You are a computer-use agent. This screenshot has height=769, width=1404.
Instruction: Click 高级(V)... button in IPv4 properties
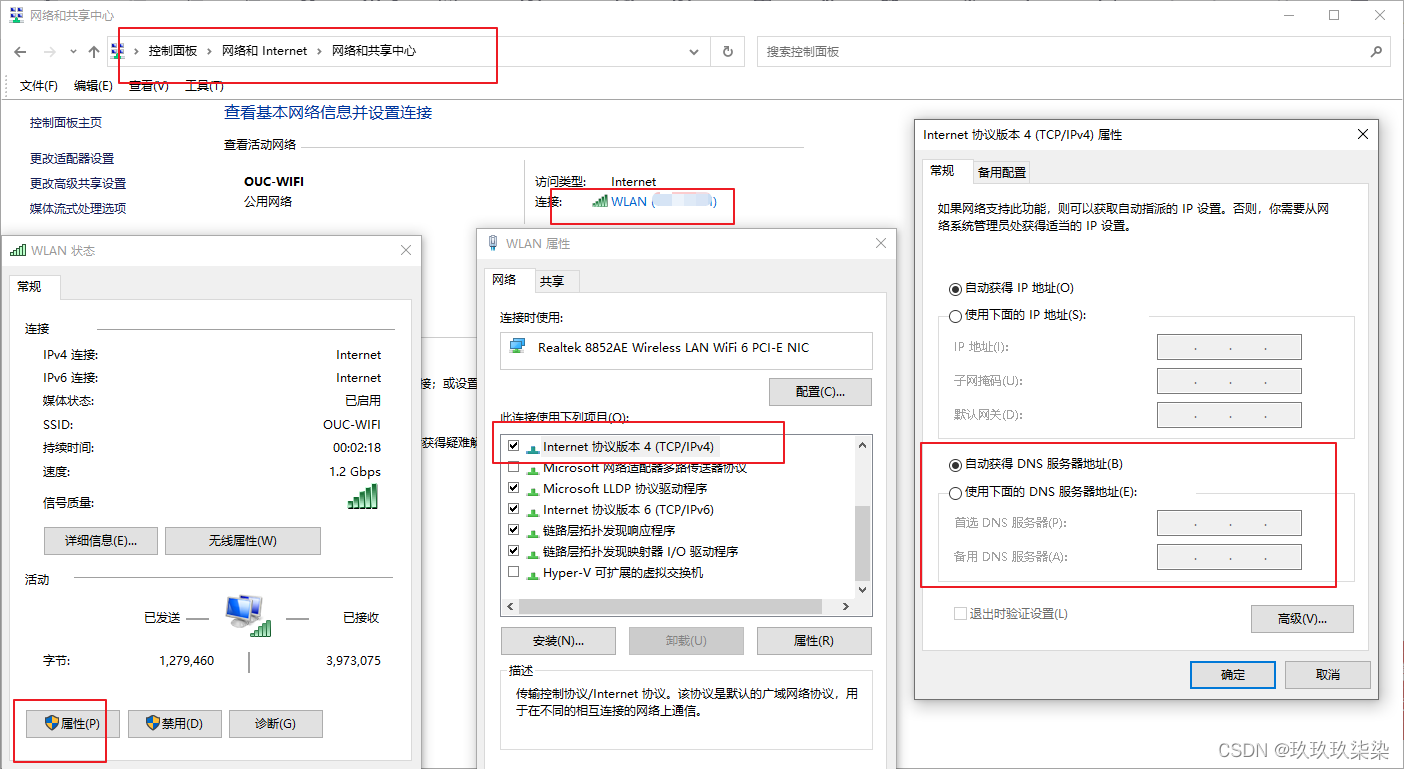click(x=1302, y=619)
